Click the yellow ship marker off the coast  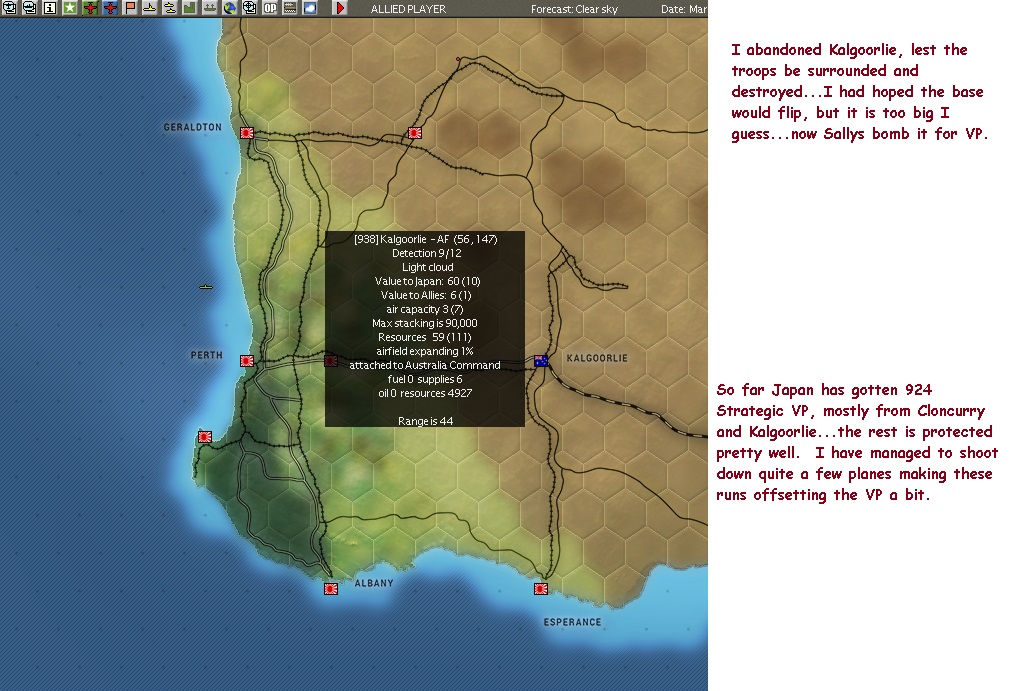click(206, 286)
